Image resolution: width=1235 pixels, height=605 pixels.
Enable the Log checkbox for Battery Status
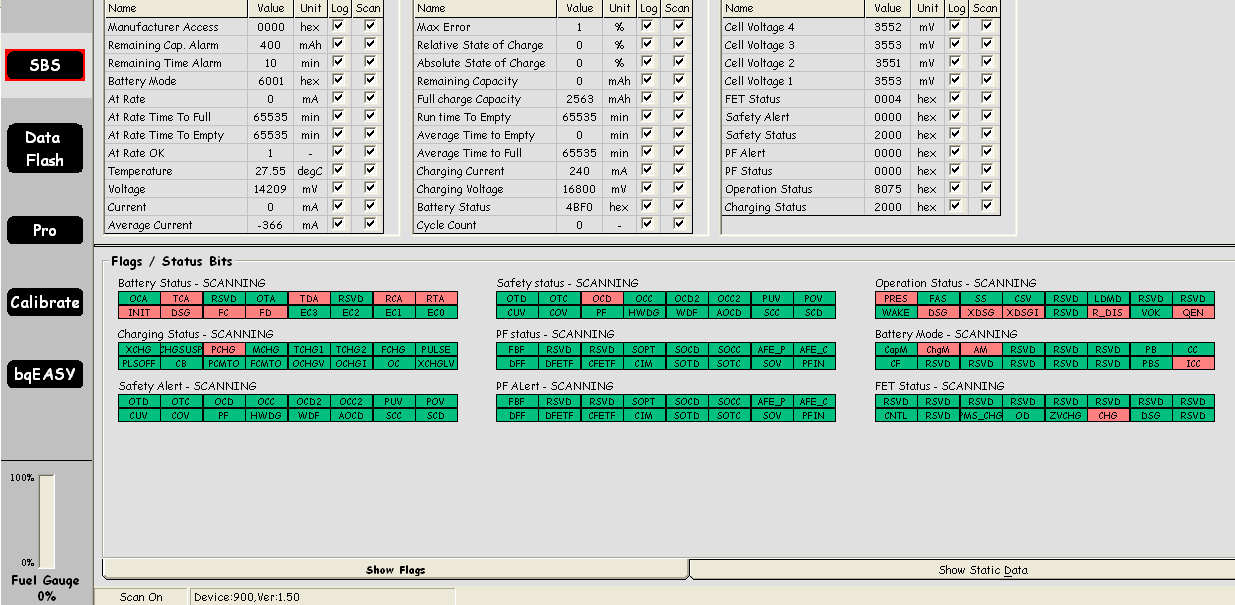647,207
